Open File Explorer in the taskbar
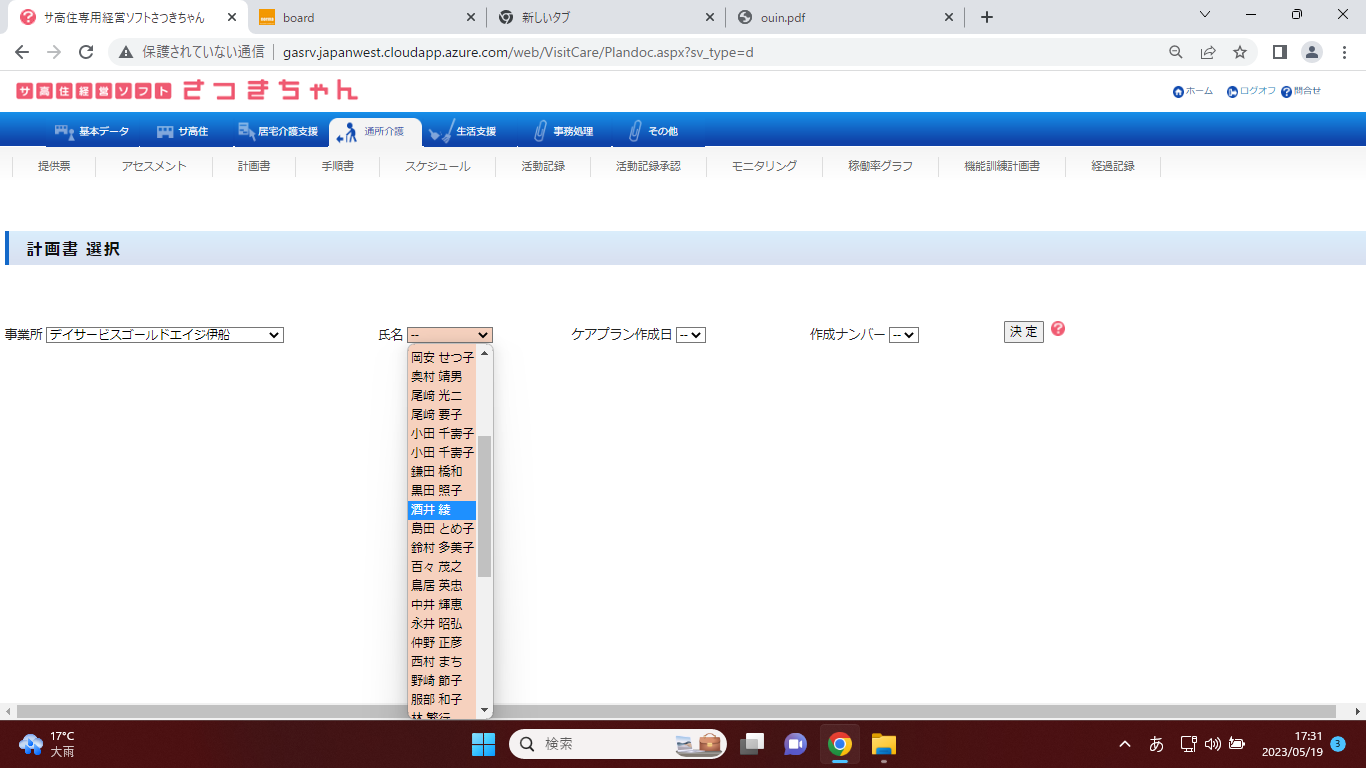Viewport: 1366px width, 768px height. pyautogui.click(x=883, y=744)
